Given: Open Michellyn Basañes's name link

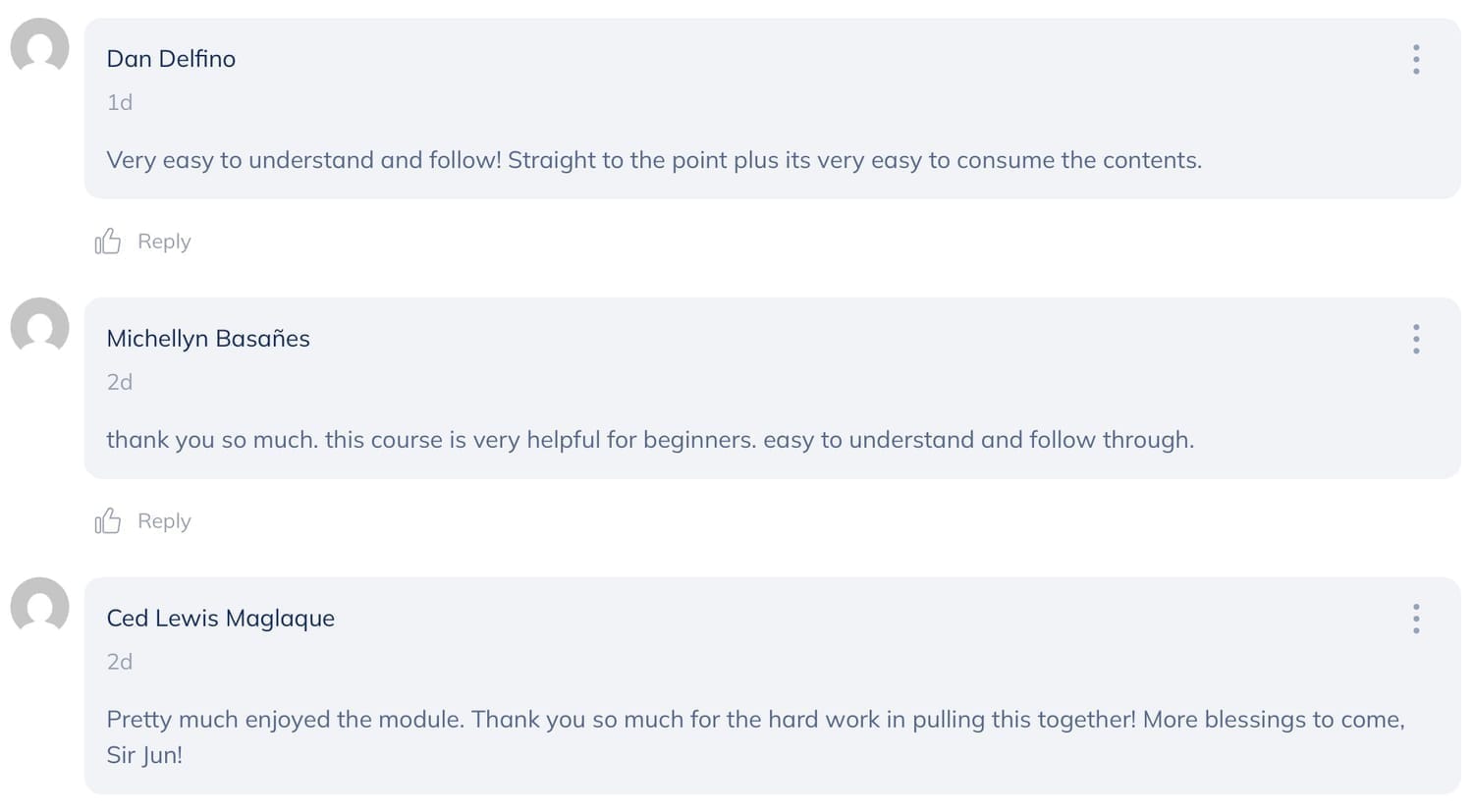Looking at the screenshot, I should (x=208, y=339).
